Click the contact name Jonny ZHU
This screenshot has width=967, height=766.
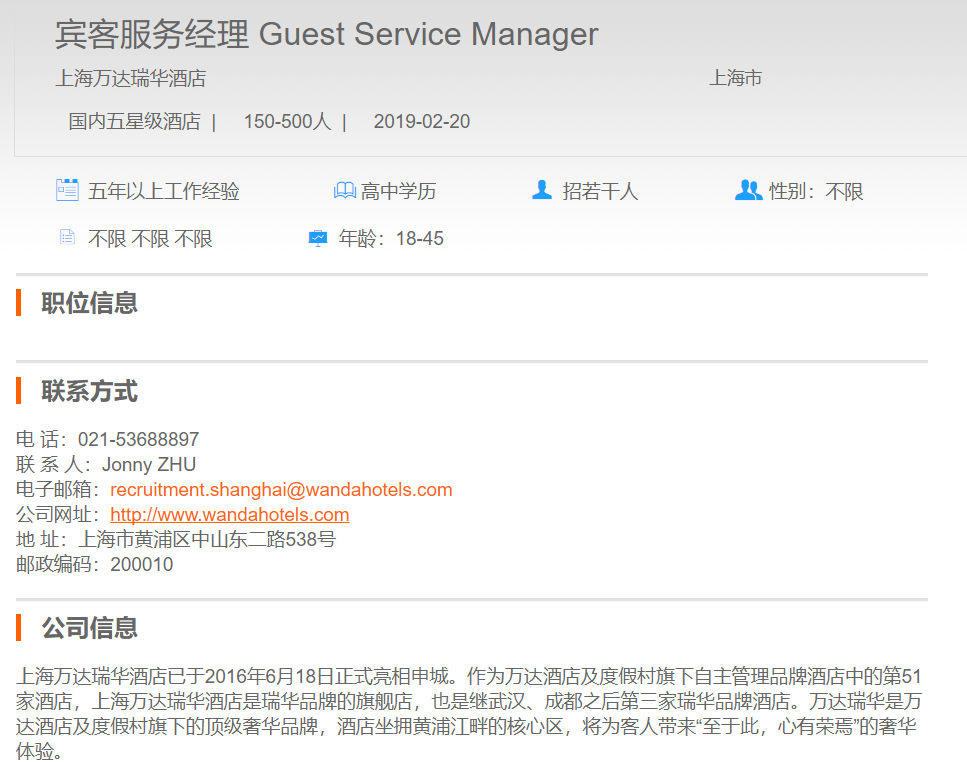149,465
